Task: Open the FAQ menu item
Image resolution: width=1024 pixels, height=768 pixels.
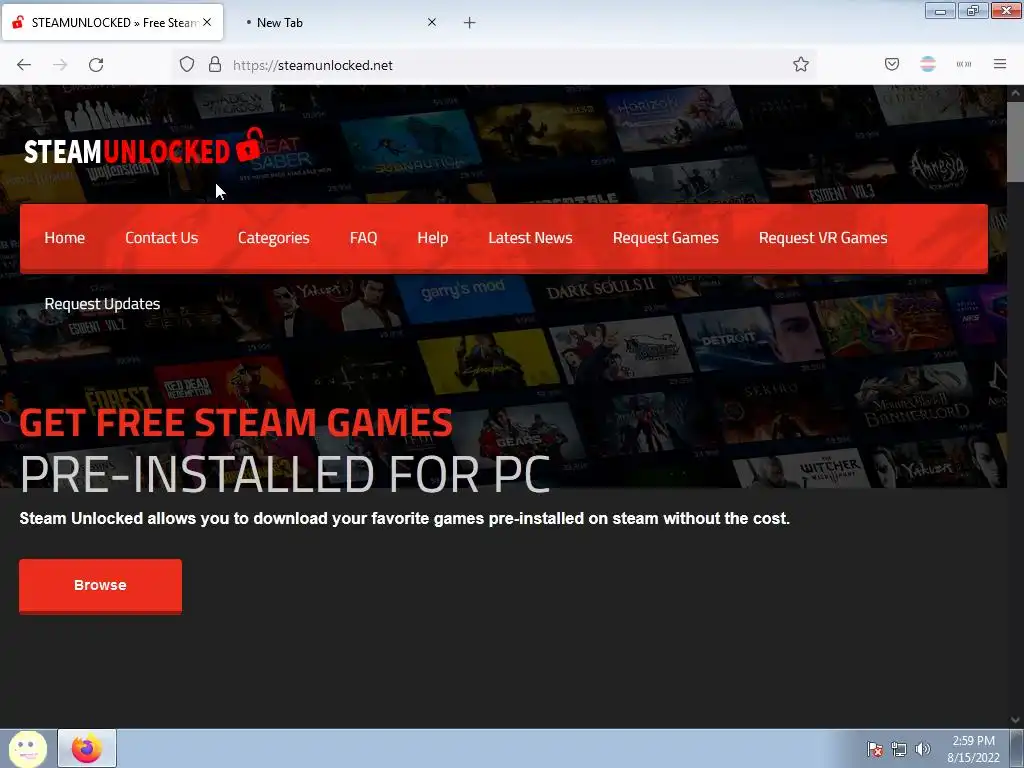Action: (363, 238)
